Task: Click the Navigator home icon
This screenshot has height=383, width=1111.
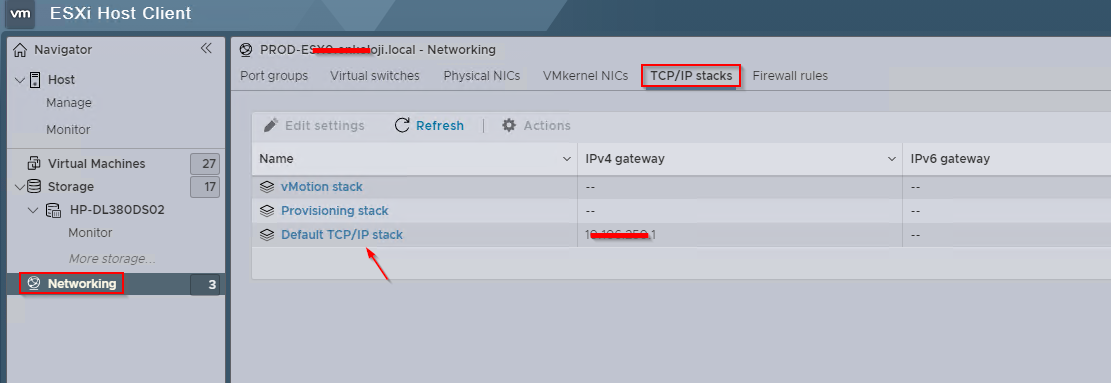Action: (21, 50)
